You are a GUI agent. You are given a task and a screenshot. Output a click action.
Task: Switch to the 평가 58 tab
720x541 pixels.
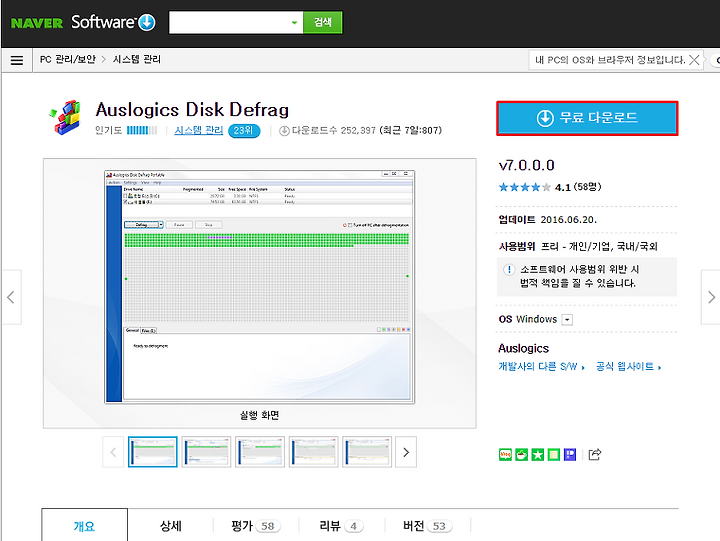click(256, 525)
